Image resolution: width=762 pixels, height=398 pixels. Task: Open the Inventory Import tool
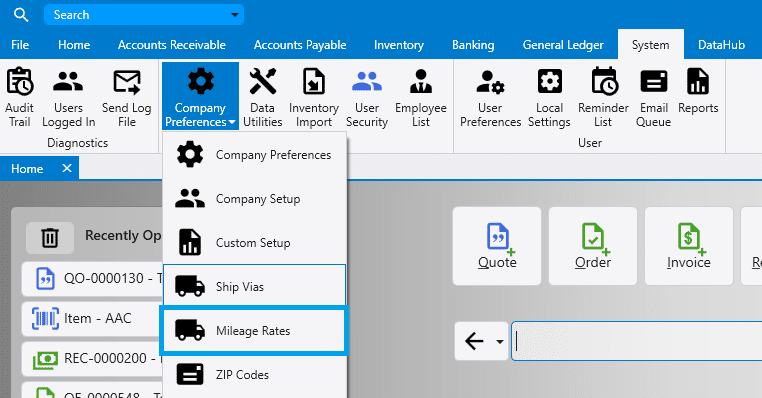pyautogui.click(x=313, y=97)
